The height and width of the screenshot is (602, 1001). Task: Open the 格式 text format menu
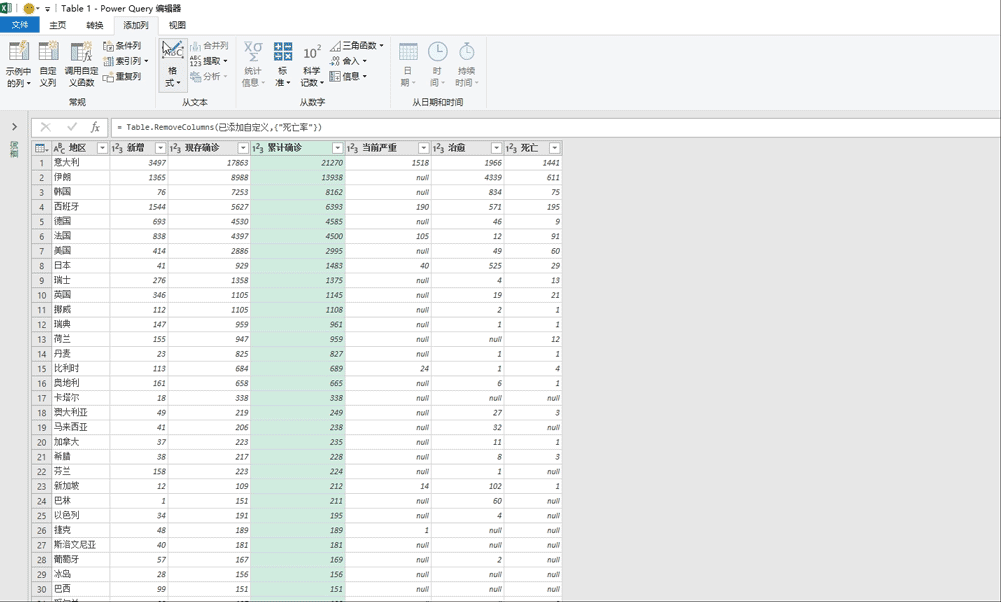(x=172, y=64)
